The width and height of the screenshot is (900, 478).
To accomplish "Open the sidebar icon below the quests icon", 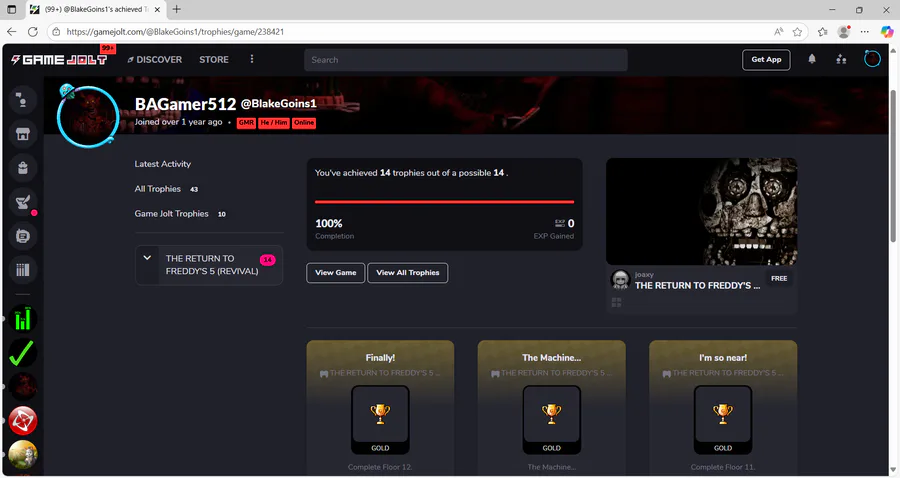I will [x=22, y=236].
